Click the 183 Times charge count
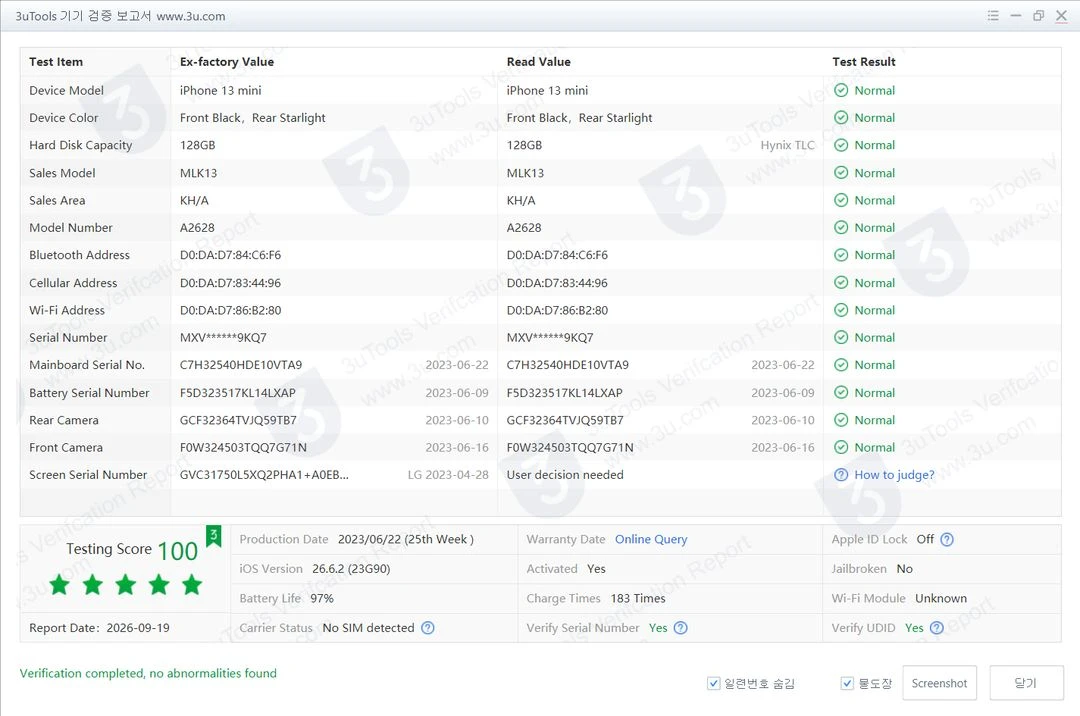This screenshot has width=1080, height=716. pos(638,599)
